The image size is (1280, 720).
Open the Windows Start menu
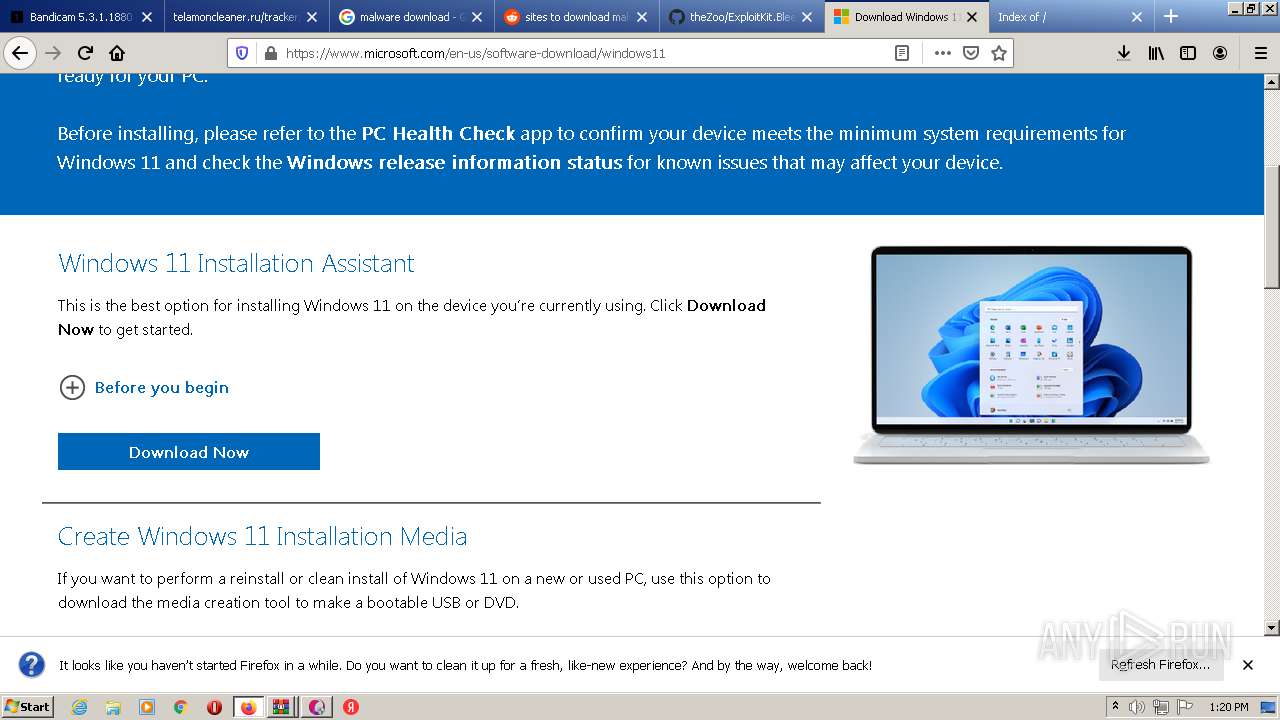click(27, 706)
